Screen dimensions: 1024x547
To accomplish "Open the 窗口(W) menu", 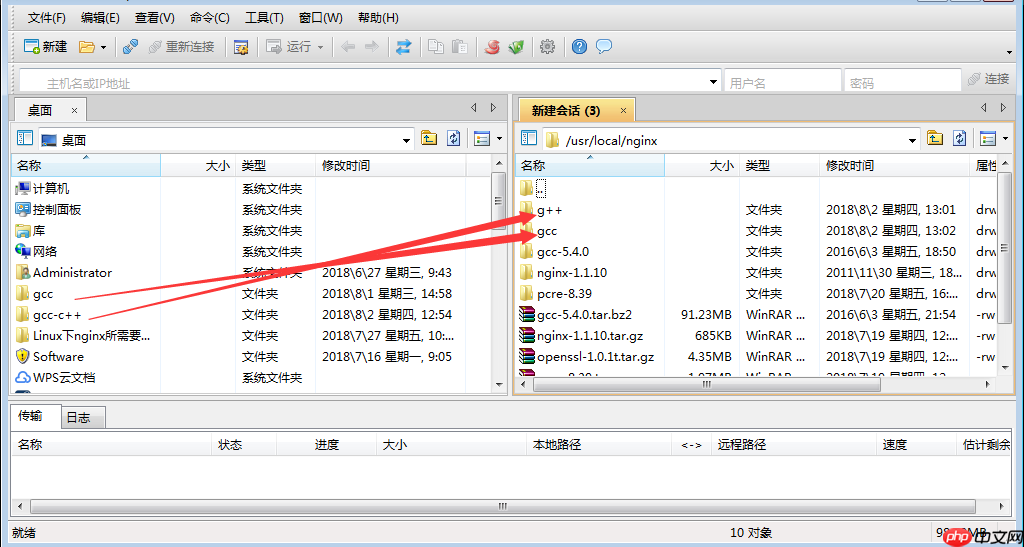I will [320, 18].
